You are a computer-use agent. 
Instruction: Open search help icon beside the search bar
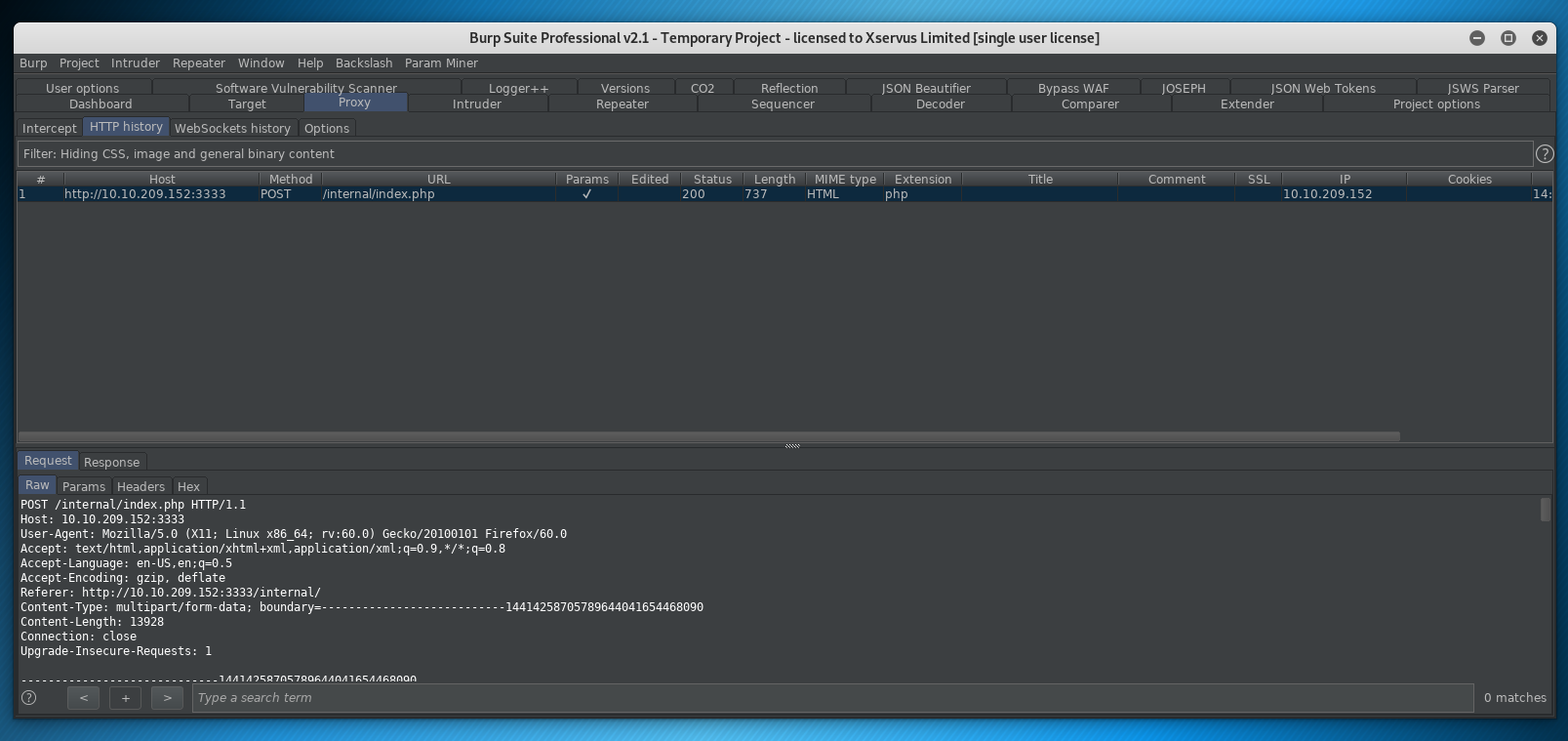[29, 697]
